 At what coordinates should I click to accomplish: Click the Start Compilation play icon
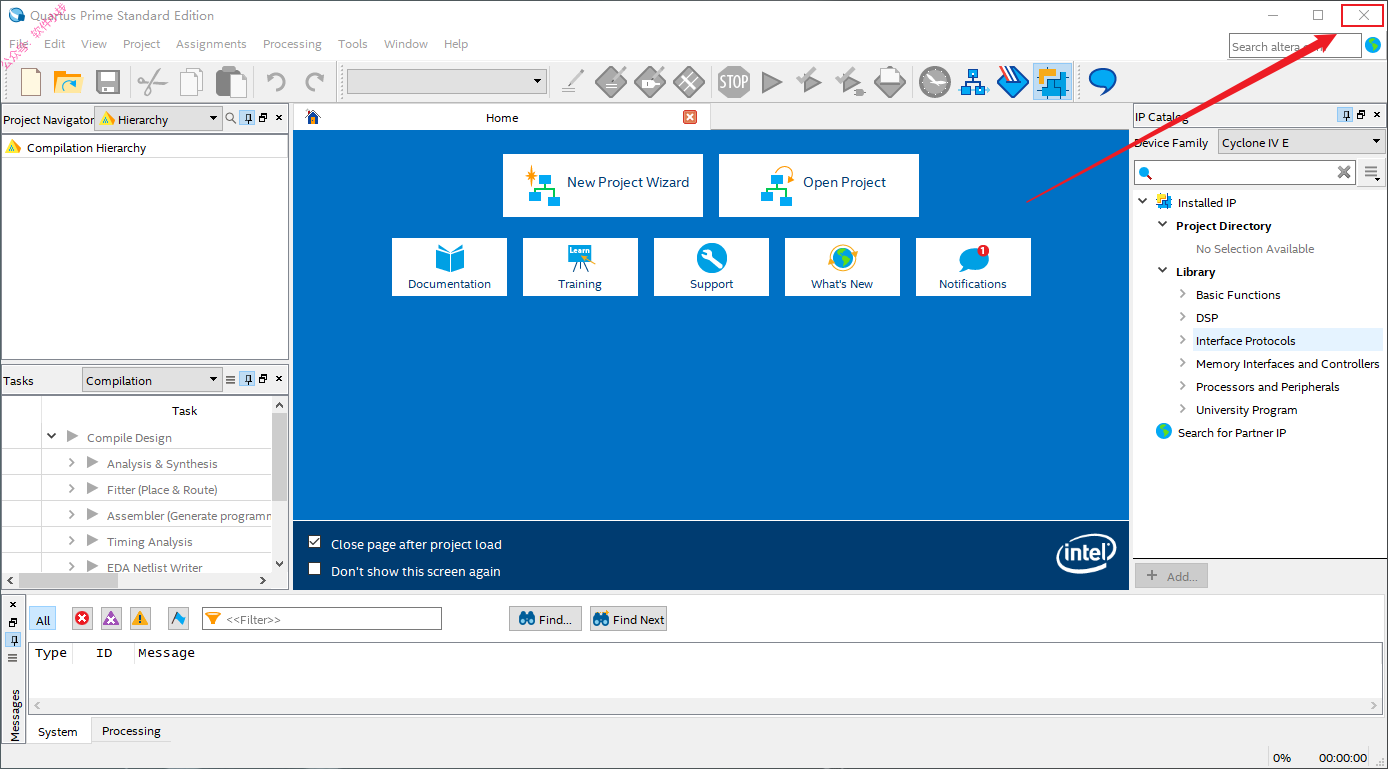pyautogui.click(x=771, y=82)
